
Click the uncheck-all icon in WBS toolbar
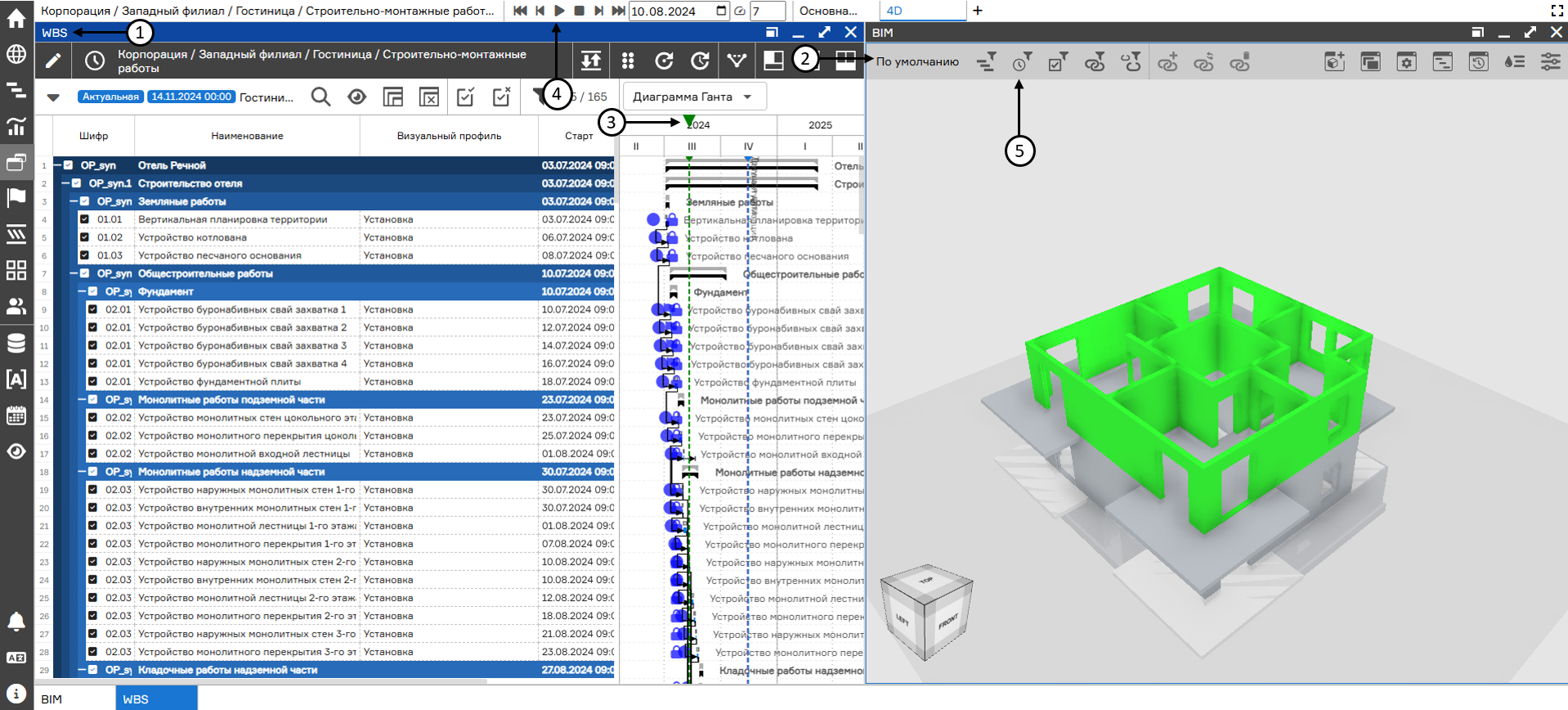coord(501,97)
